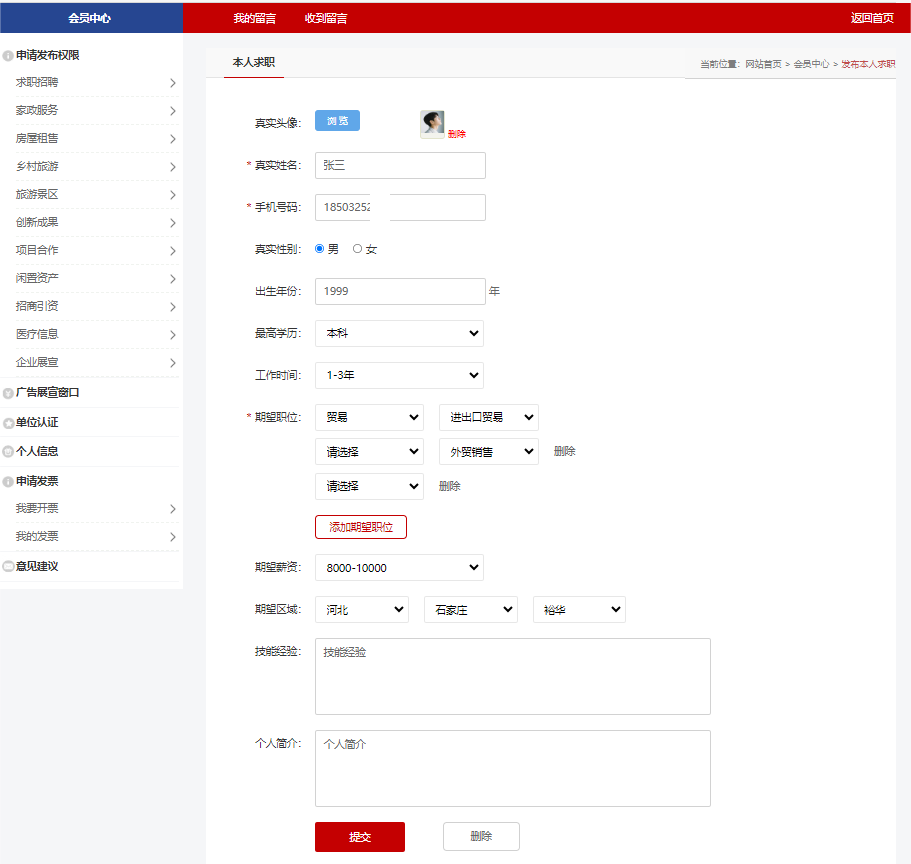Expand the 乡村旅游 sidebar item arrow

tap(173, 167)
